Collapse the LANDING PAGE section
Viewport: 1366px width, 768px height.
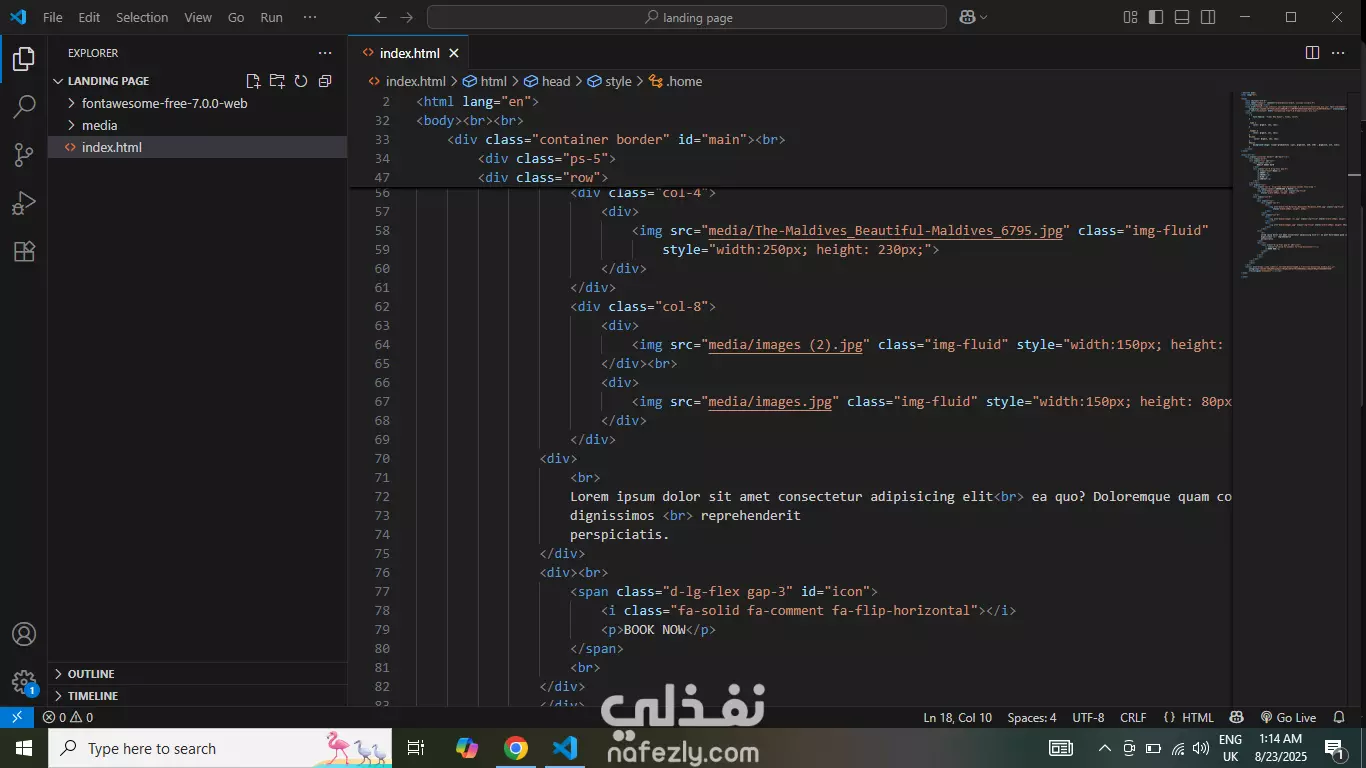tap(108, 81)
